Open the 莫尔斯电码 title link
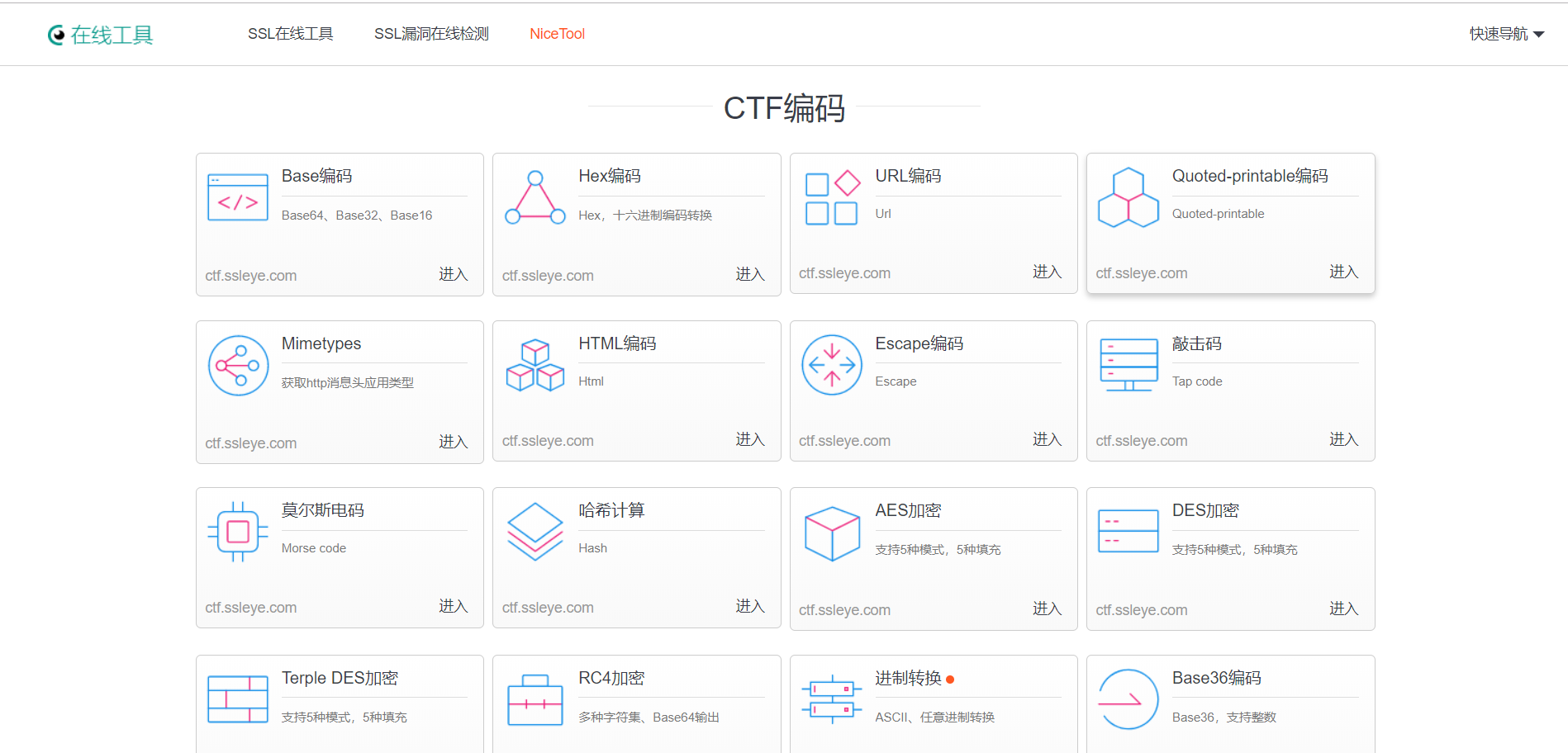The image size is (1568, 753). pyautogui.click(x=323, y=510)
